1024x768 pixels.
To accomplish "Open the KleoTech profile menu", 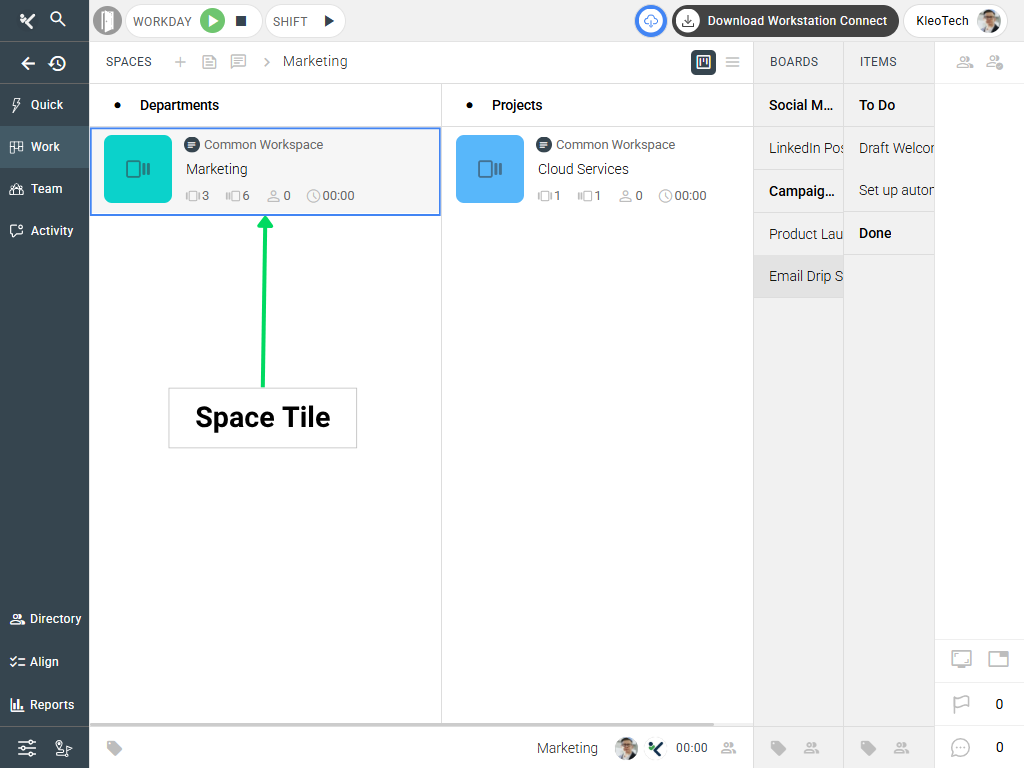I will coord(955,21).
